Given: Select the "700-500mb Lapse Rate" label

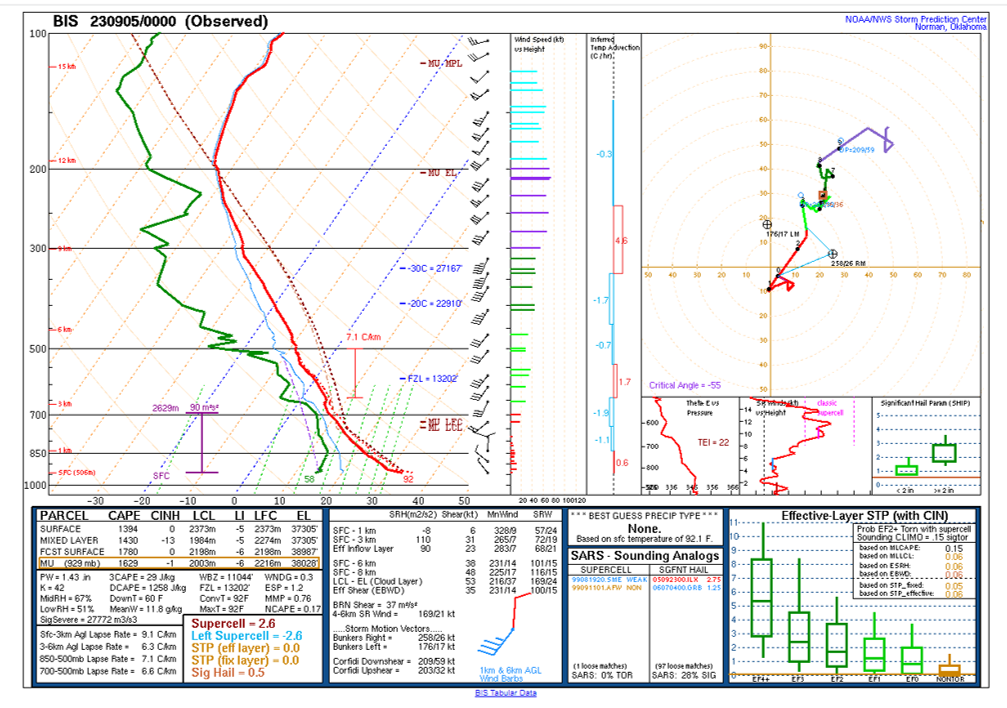Looking at the screenshot, I should coord(87,671).
